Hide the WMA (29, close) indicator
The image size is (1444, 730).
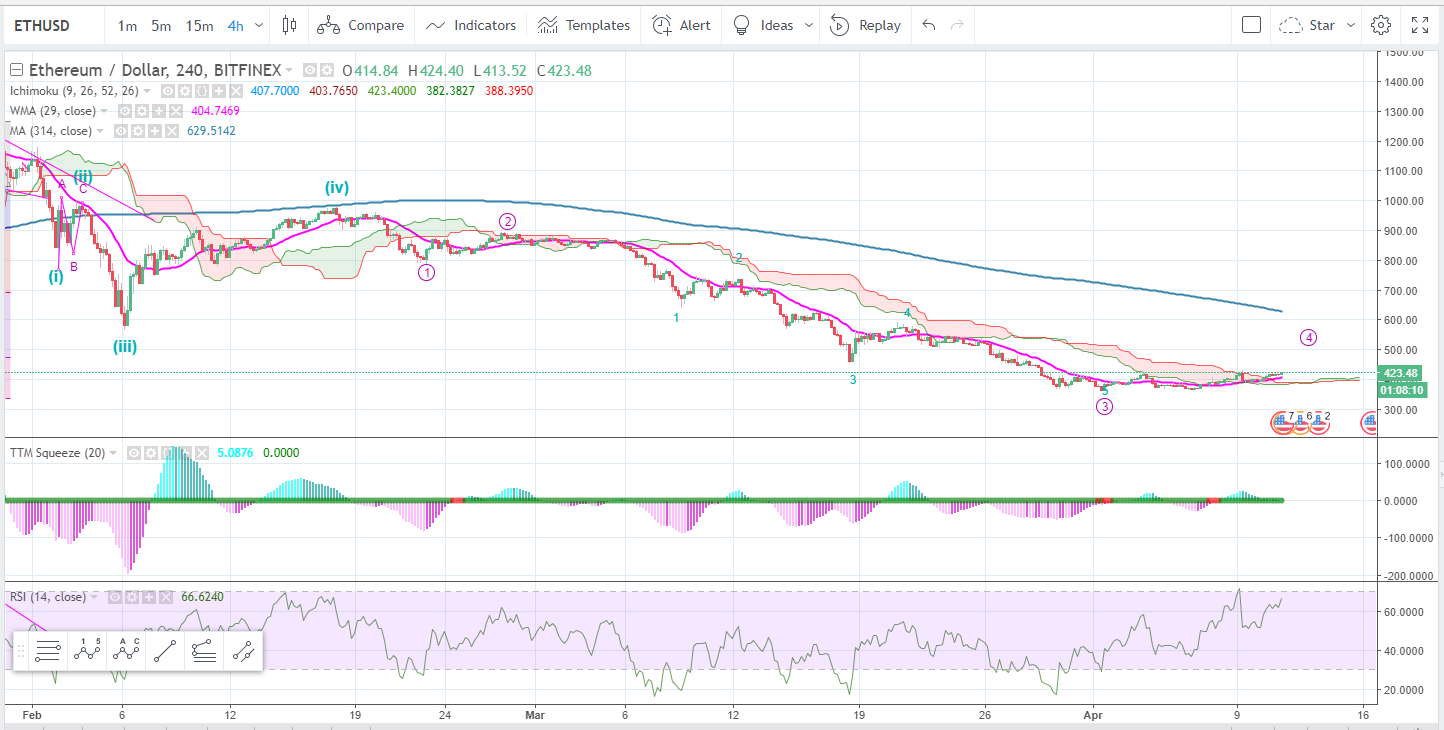125,111
